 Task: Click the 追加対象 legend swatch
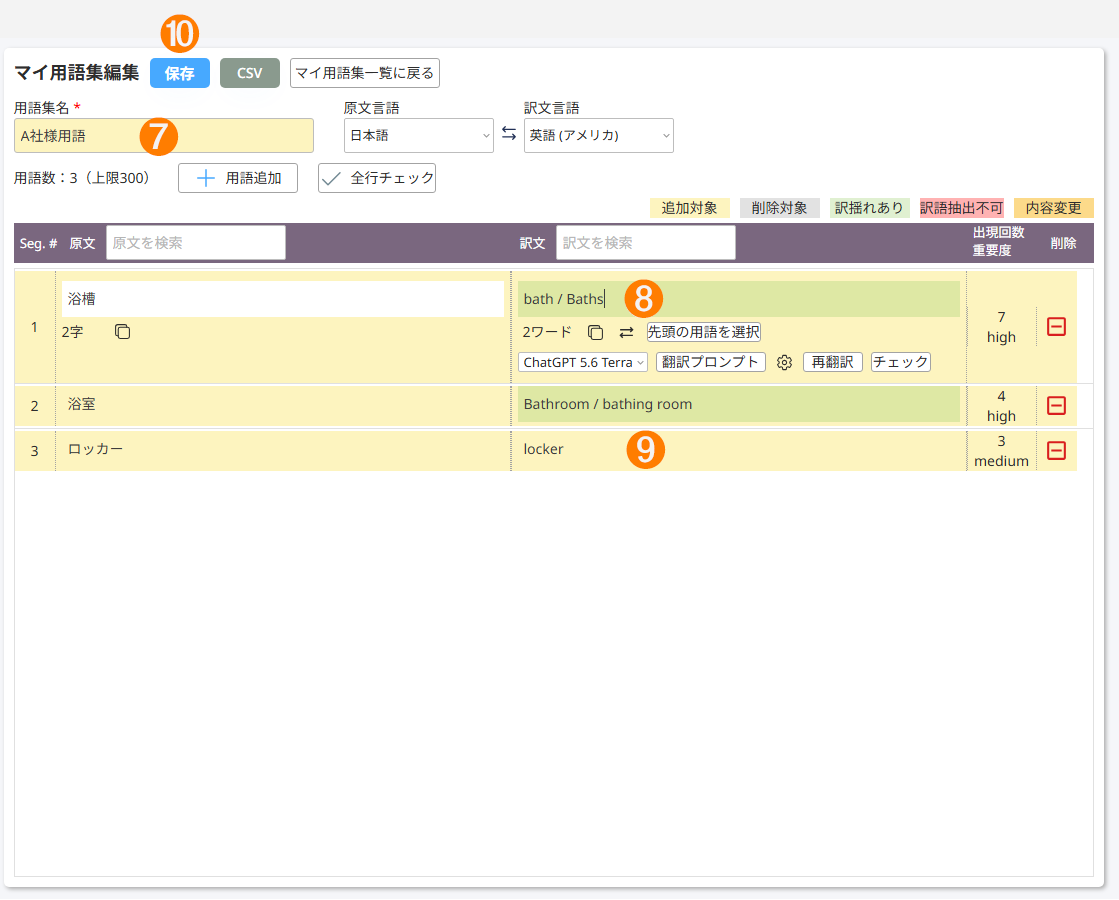click(689, 208)
